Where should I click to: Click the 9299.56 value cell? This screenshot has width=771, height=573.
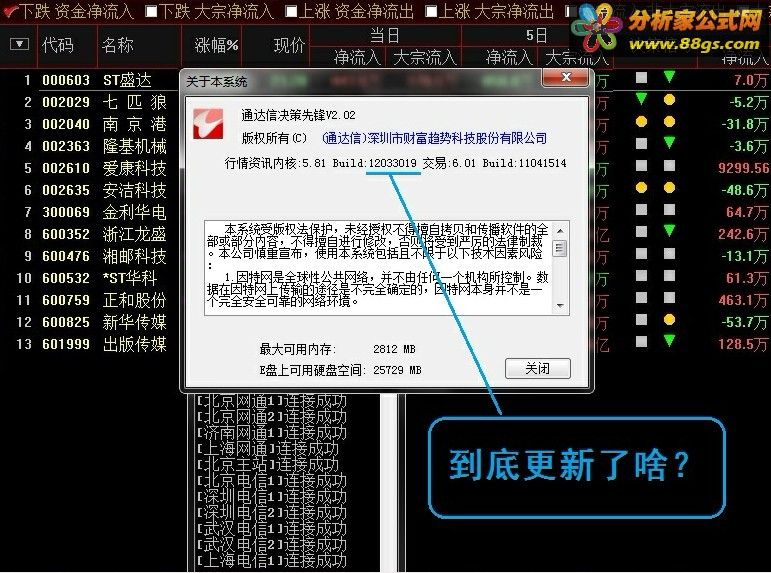point(743,168)
